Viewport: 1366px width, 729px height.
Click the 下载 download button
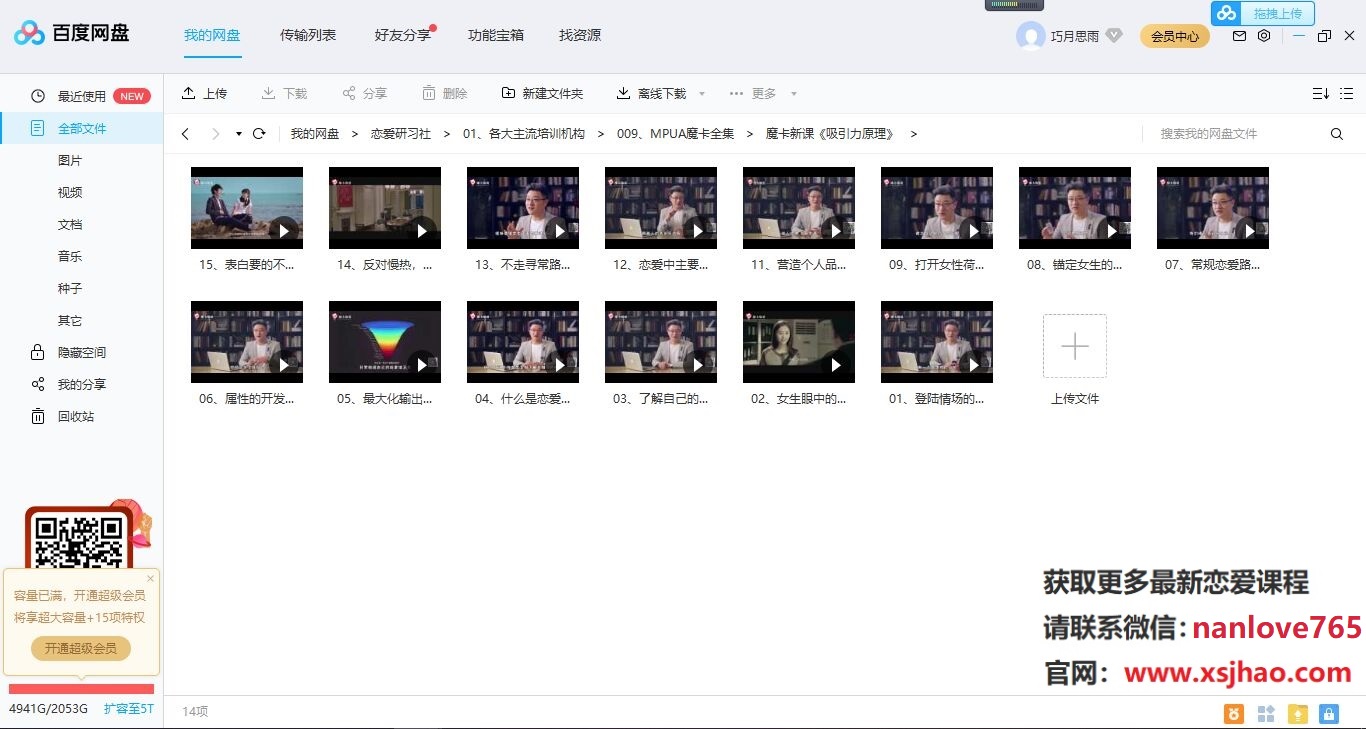click(x=284, y=93)
